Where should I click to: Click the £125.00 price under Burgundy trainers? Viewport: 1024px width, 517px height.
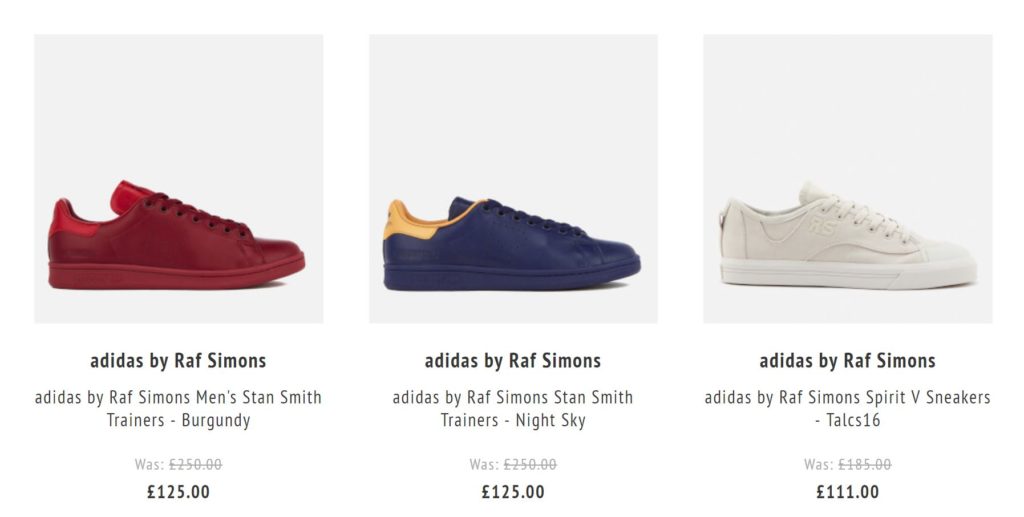point(178,492)
